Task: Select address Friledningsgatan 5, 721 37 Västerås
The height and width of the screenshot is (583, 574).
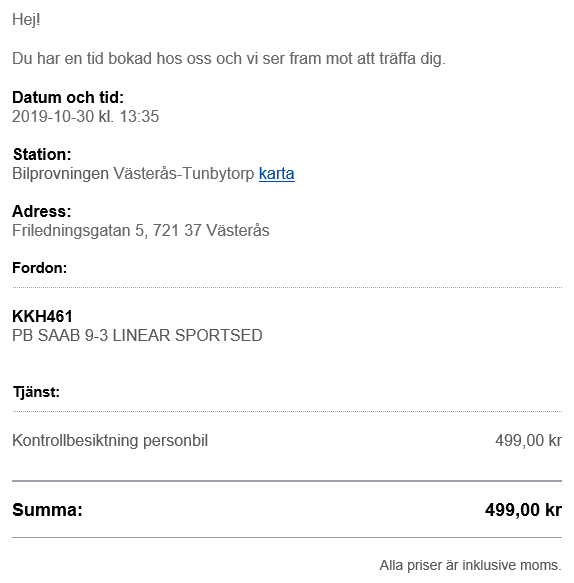Action: coord(141,231)
